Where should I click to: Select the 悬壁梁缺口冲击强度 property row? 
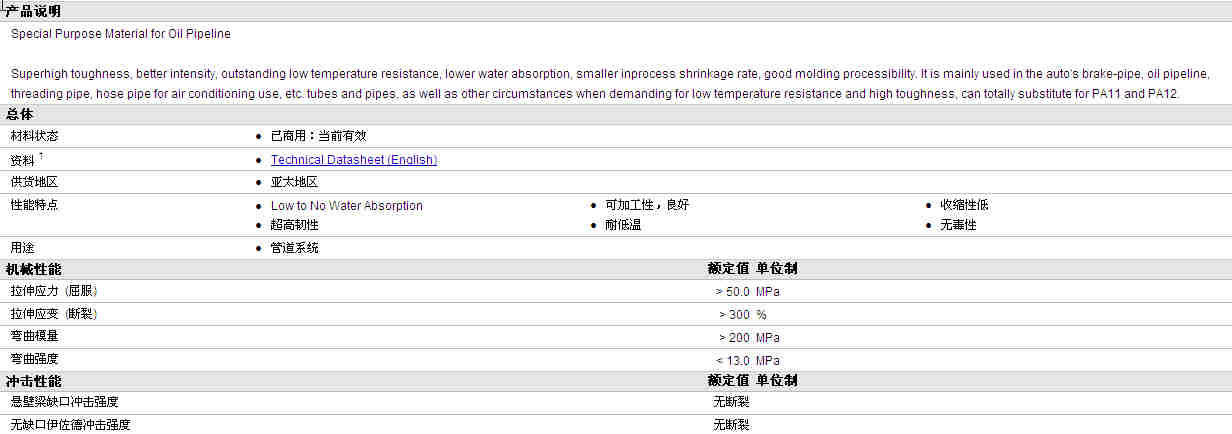tap(64, 402)
